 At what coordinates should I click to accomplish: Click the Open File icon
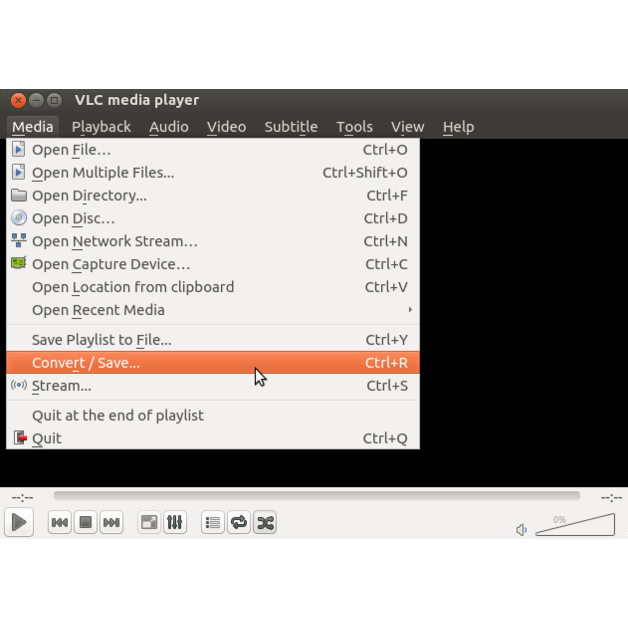click(x=18, y=149)
